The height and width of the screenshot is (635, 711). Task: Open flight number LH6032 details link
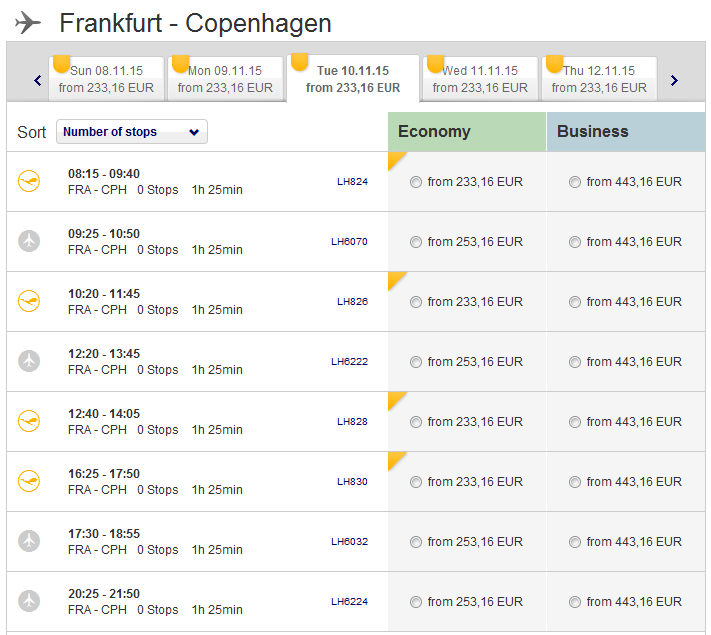click(x=349, y=541)
